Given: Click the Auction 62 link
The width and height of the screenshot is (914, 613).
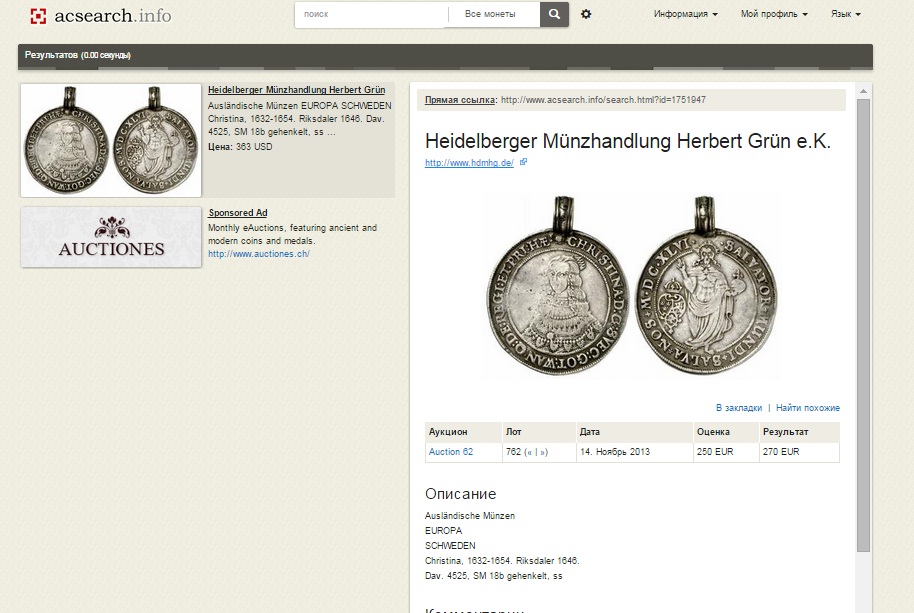Looking at the screenshot, I should pos(451,452).
